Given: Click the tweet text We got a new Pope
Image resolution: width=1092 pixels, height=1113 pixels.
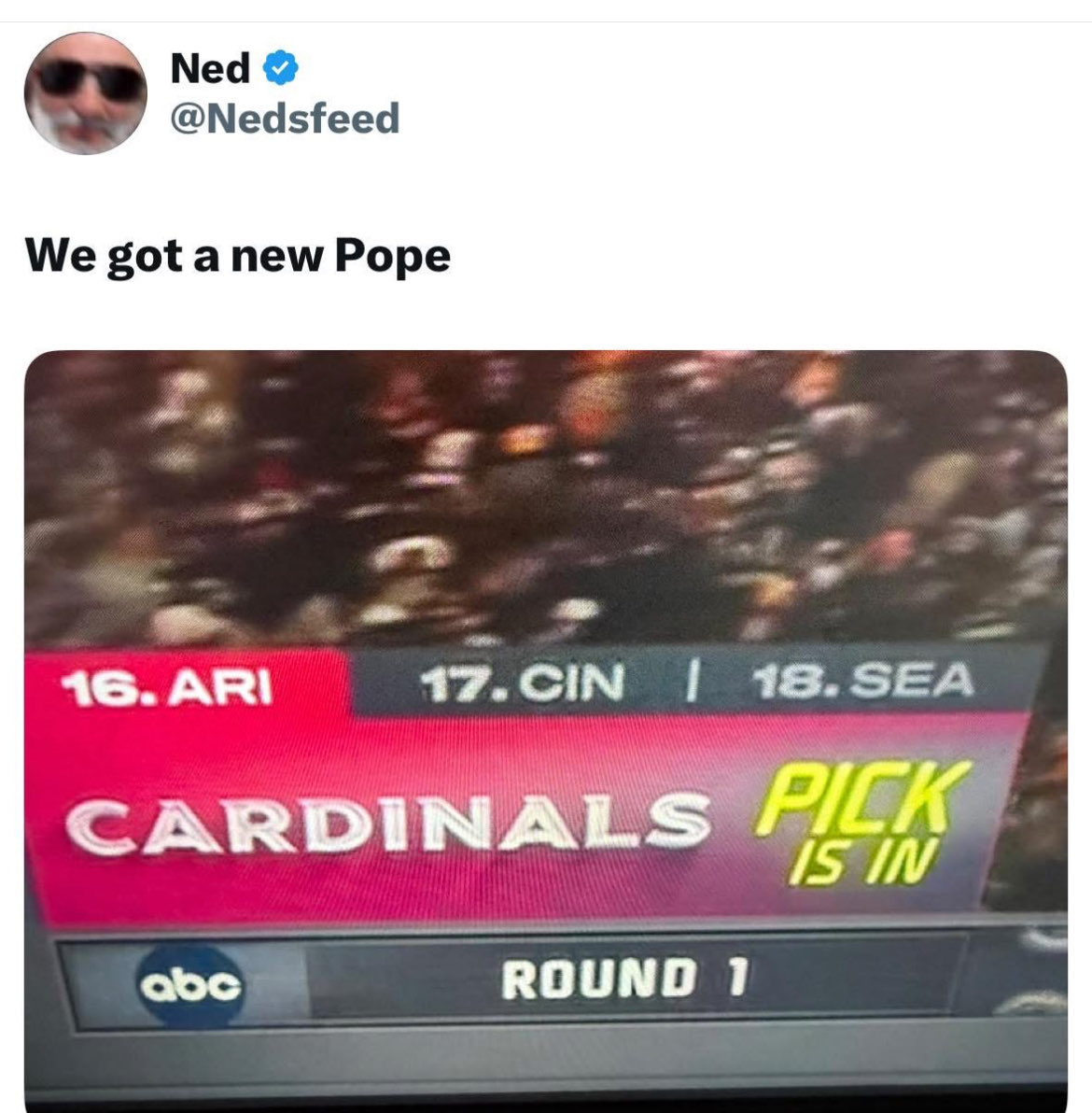Looking at the screenshot, I should pos(238,256).
